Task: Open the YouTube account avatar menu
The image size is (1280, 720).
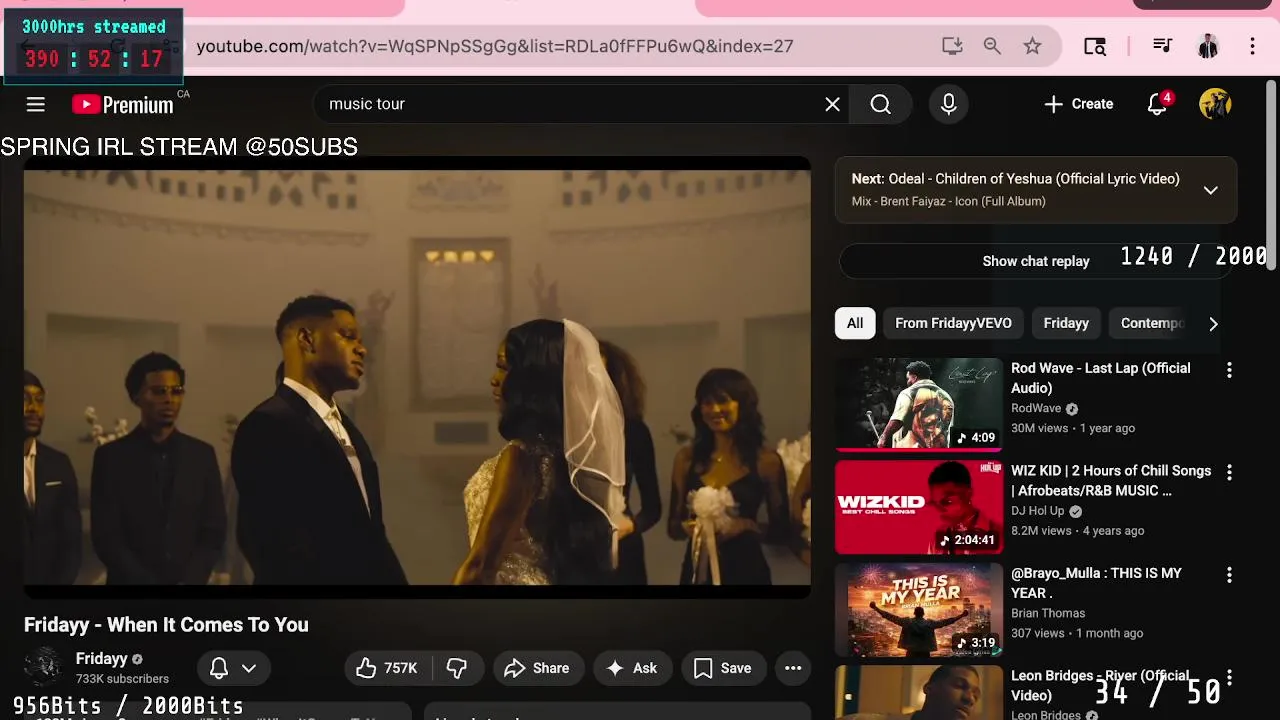Action: pyautogui.click(x=1215, y=104)
